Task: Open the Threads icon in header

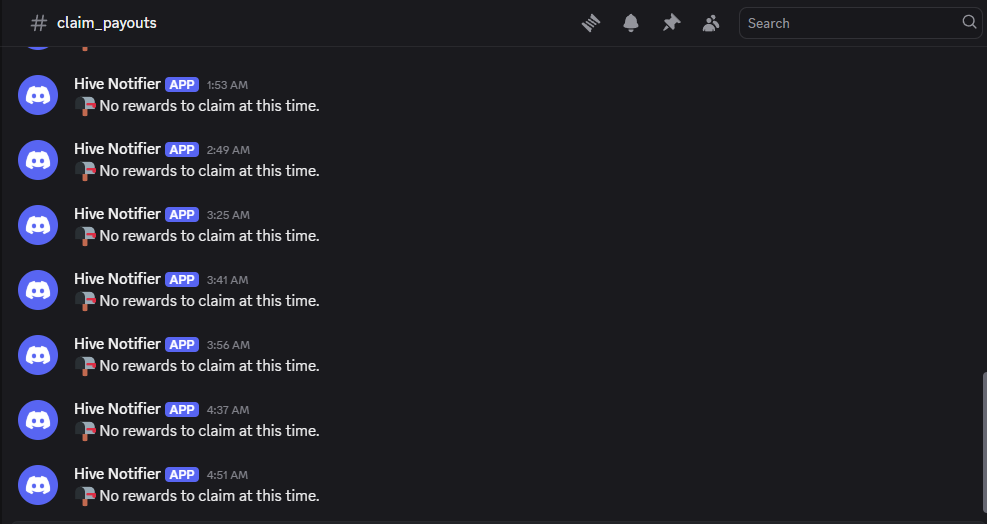Action: 590,23
